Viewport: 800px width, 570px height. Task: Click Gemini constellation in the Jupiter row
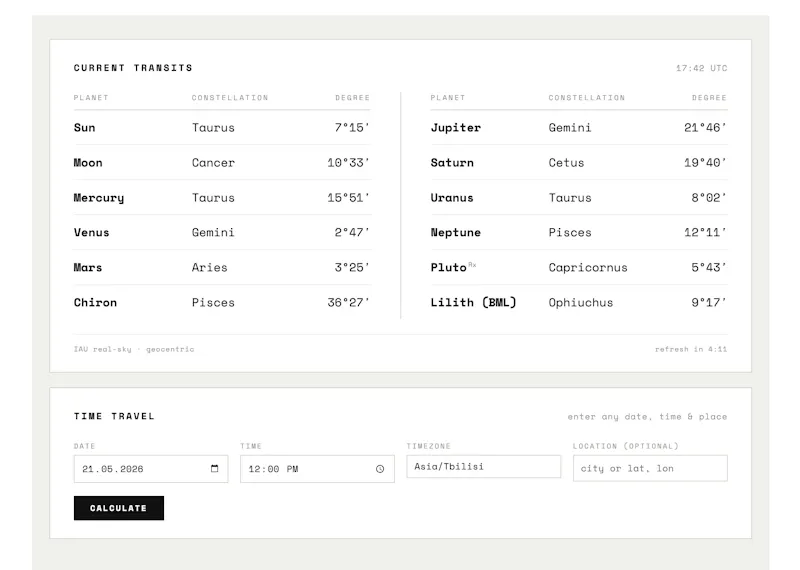coord(570,128)
